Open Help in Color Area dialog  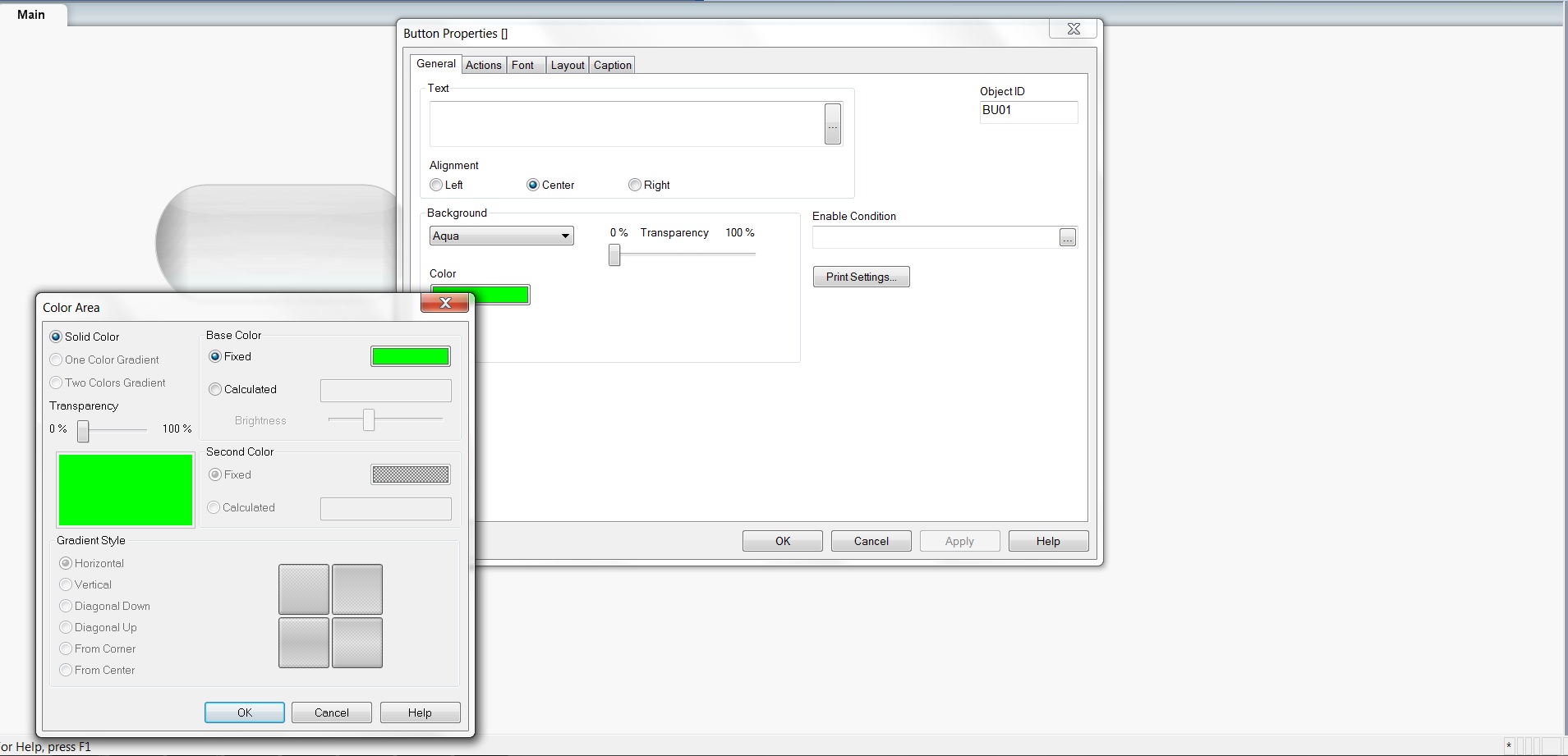[420, 712]
